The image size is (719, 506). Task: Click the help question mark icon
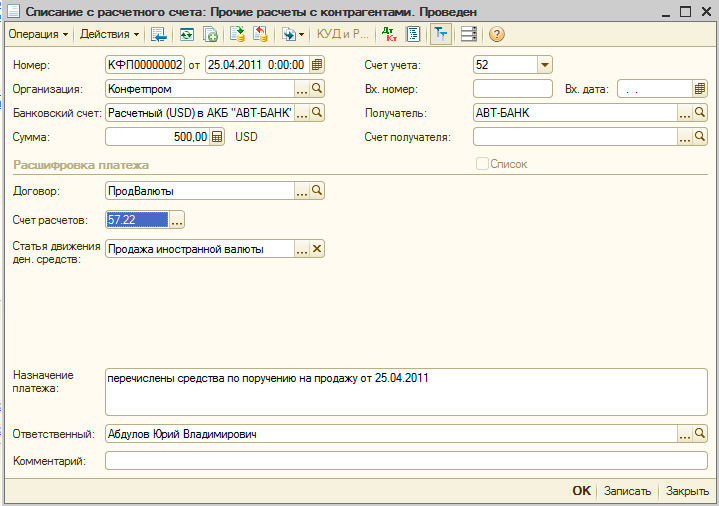(x=496, y=35)
